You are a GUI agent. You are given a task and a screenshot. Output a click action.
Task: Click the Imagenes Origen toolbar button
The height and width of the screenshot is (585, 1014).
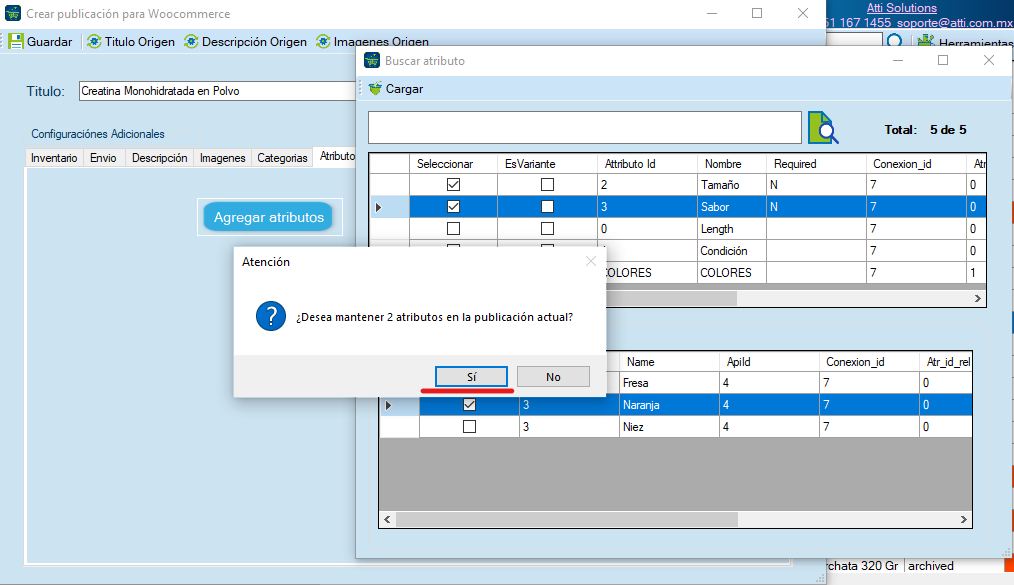372,42
